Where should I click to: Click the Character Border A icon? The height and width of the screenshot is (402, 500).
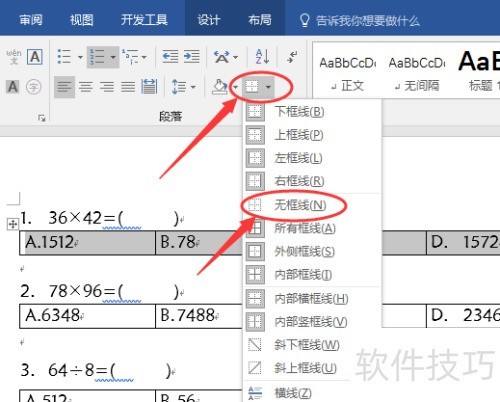35,57
